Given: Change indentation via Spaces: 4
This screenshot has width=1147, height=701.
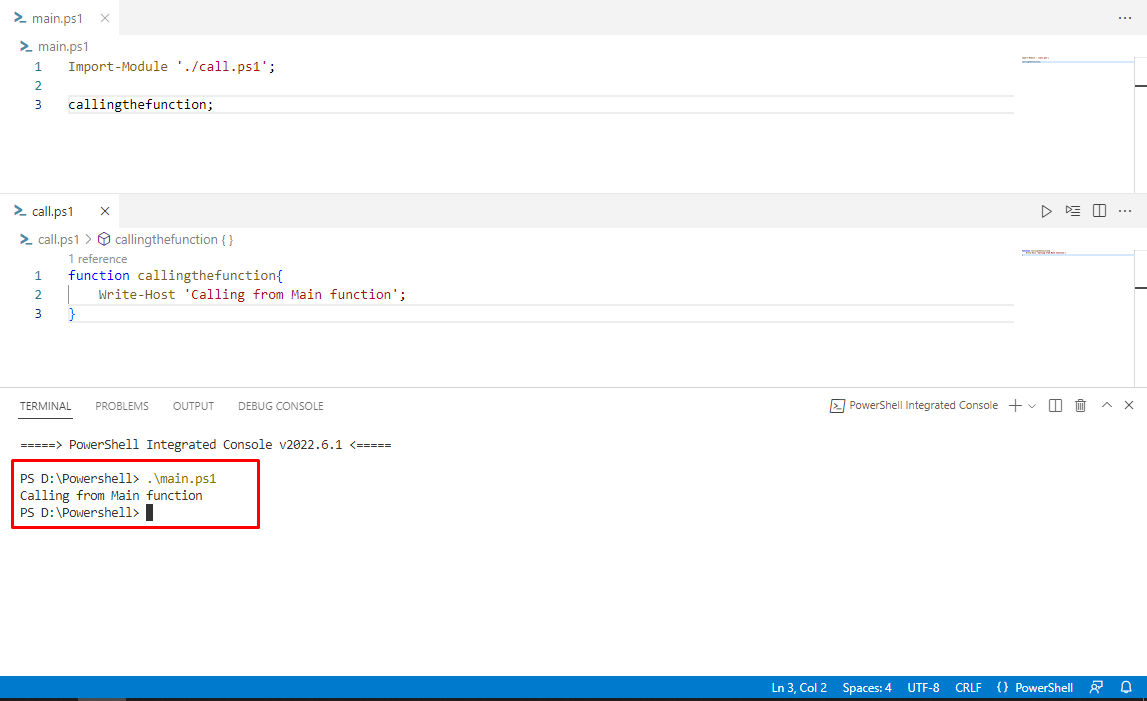Looking at the screenshot, I should click(x=867, y=688).
